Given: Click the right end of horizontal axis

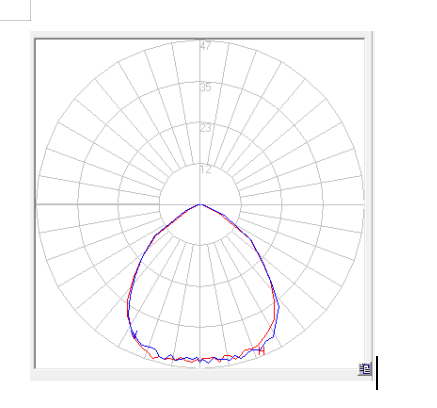Looking at the screenshot, I should pos(361,204).
